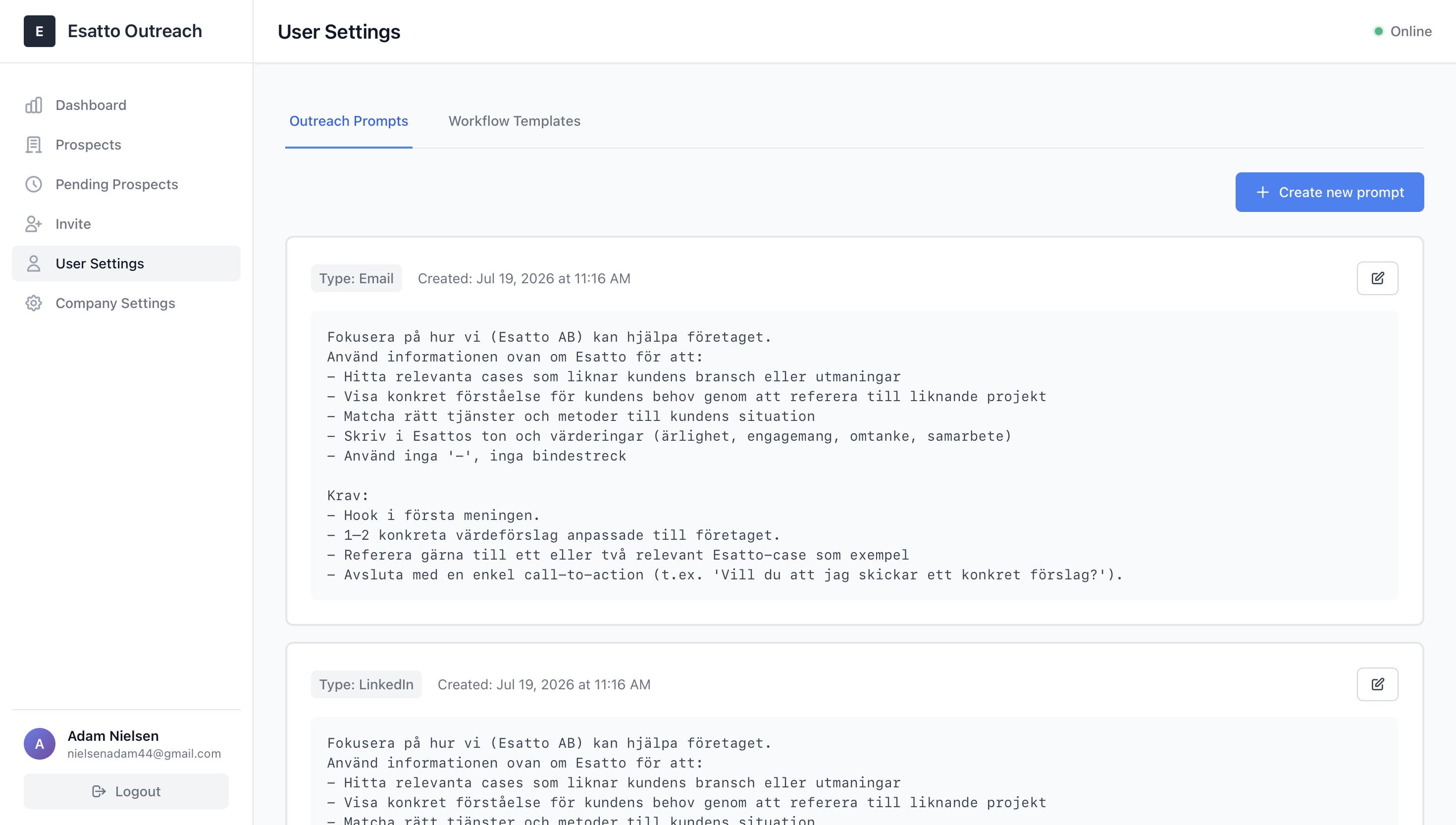Edit the LinkedIn prompt via pencil icon
This screenshot has width=1456, height=825.
tap(1377, 684)
